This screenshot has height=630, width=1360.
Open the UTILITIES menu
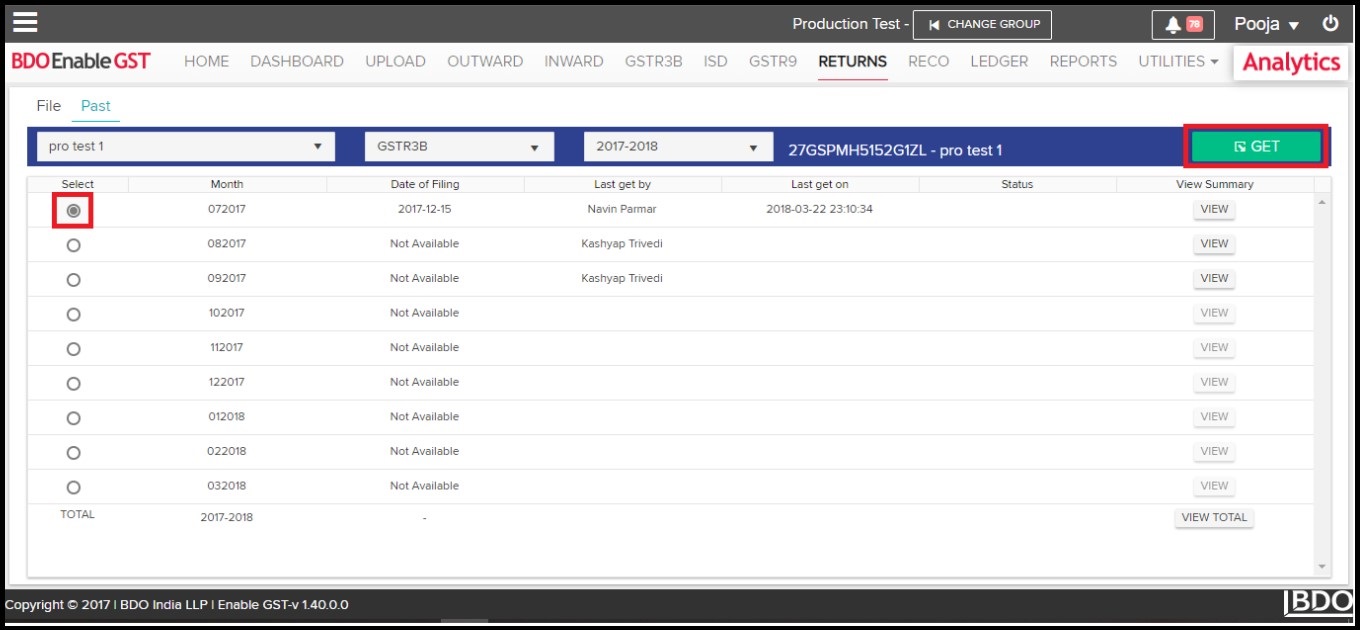click(1178, 62)
